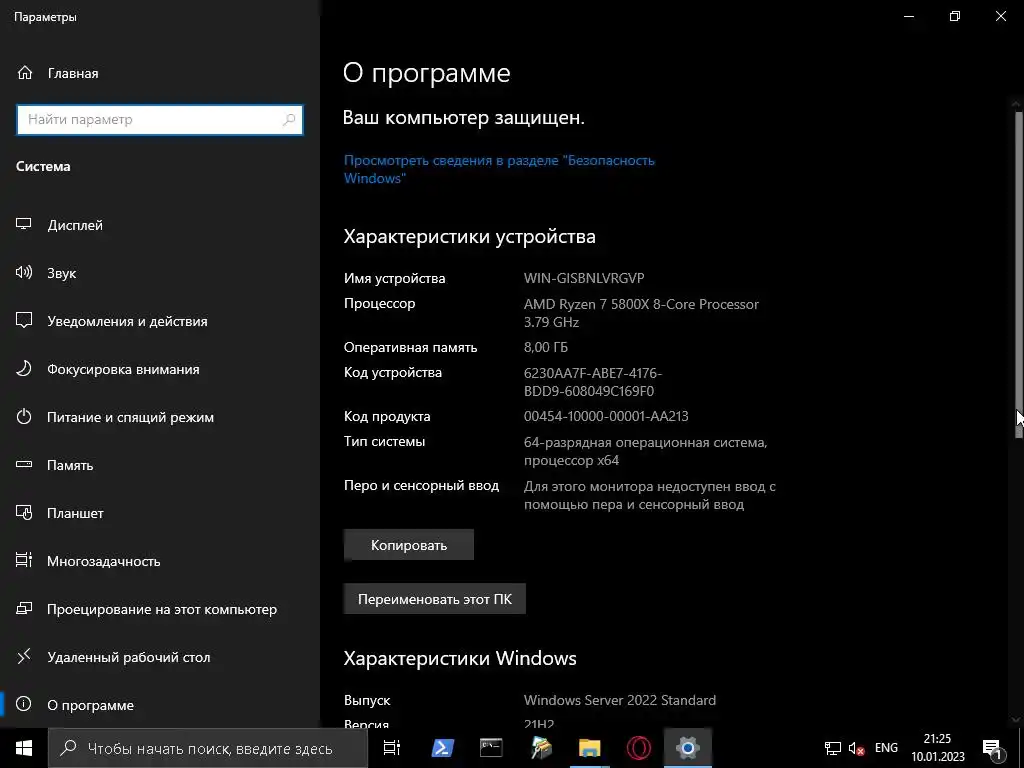
Task: Click the Дисплей monitor icon
Action: coord(24,224)
